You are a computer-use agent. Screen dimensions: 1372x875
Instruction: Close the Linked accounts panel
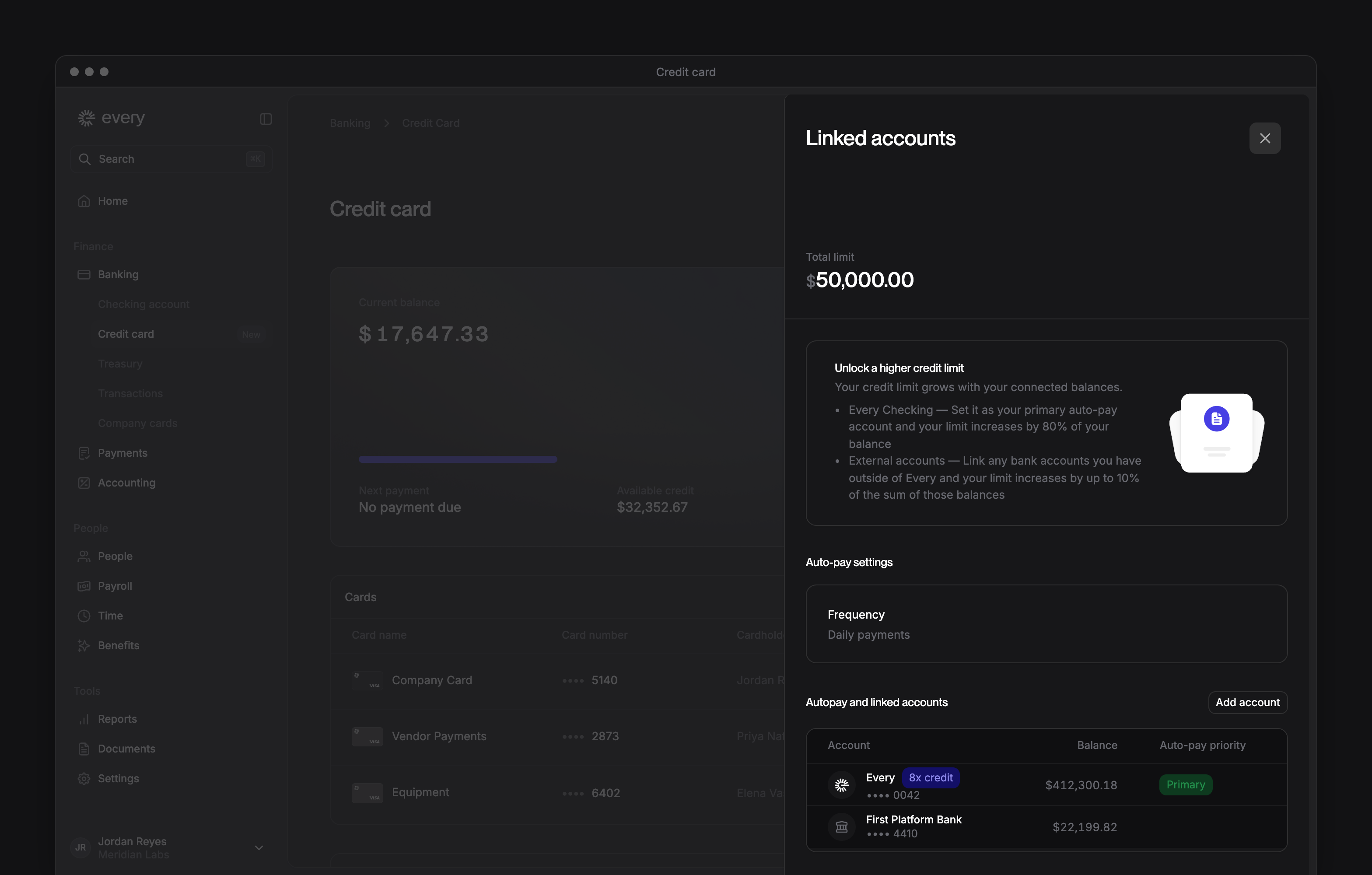(1264, 138)
